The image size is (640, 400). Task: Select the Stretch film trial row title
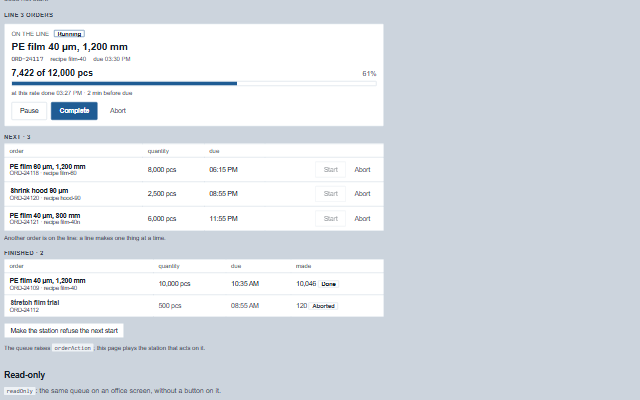click(34, 302)
